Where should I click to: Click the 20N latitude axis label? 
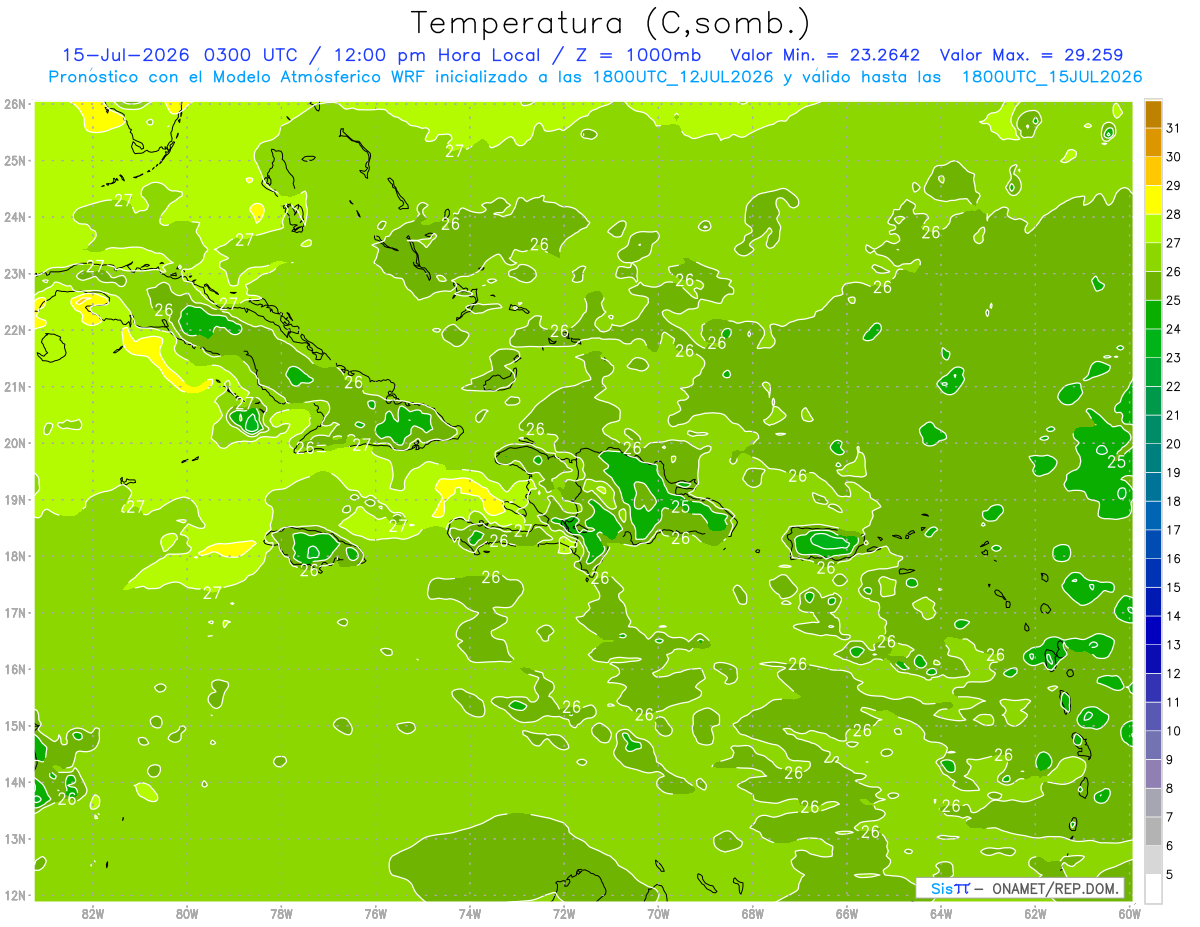pos(15,443)
